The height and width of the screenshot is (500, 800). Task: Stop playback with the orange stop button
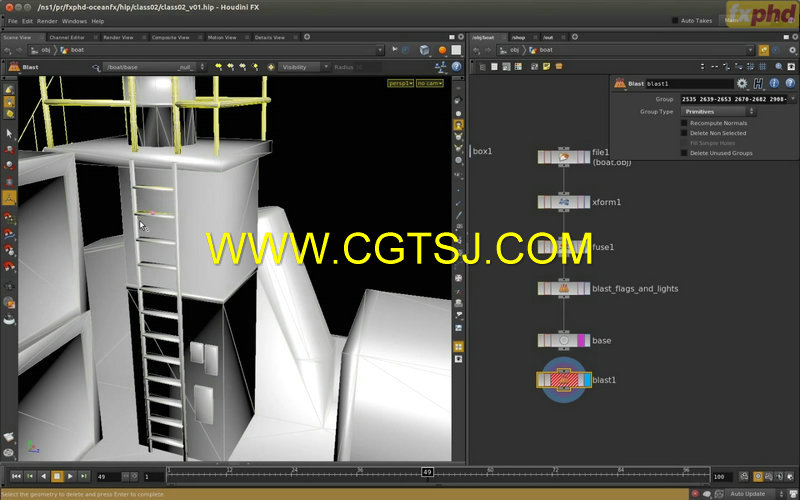pyautogui.click(x=57, y=476)
